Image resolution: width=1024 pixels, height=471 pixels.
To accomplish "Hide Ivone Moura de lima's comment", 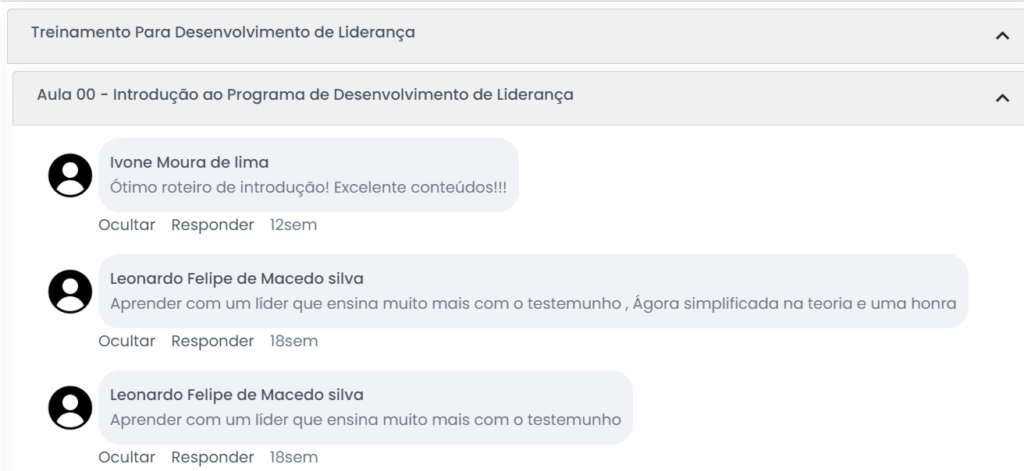I will pyautogui.click(x=127, y=225).
